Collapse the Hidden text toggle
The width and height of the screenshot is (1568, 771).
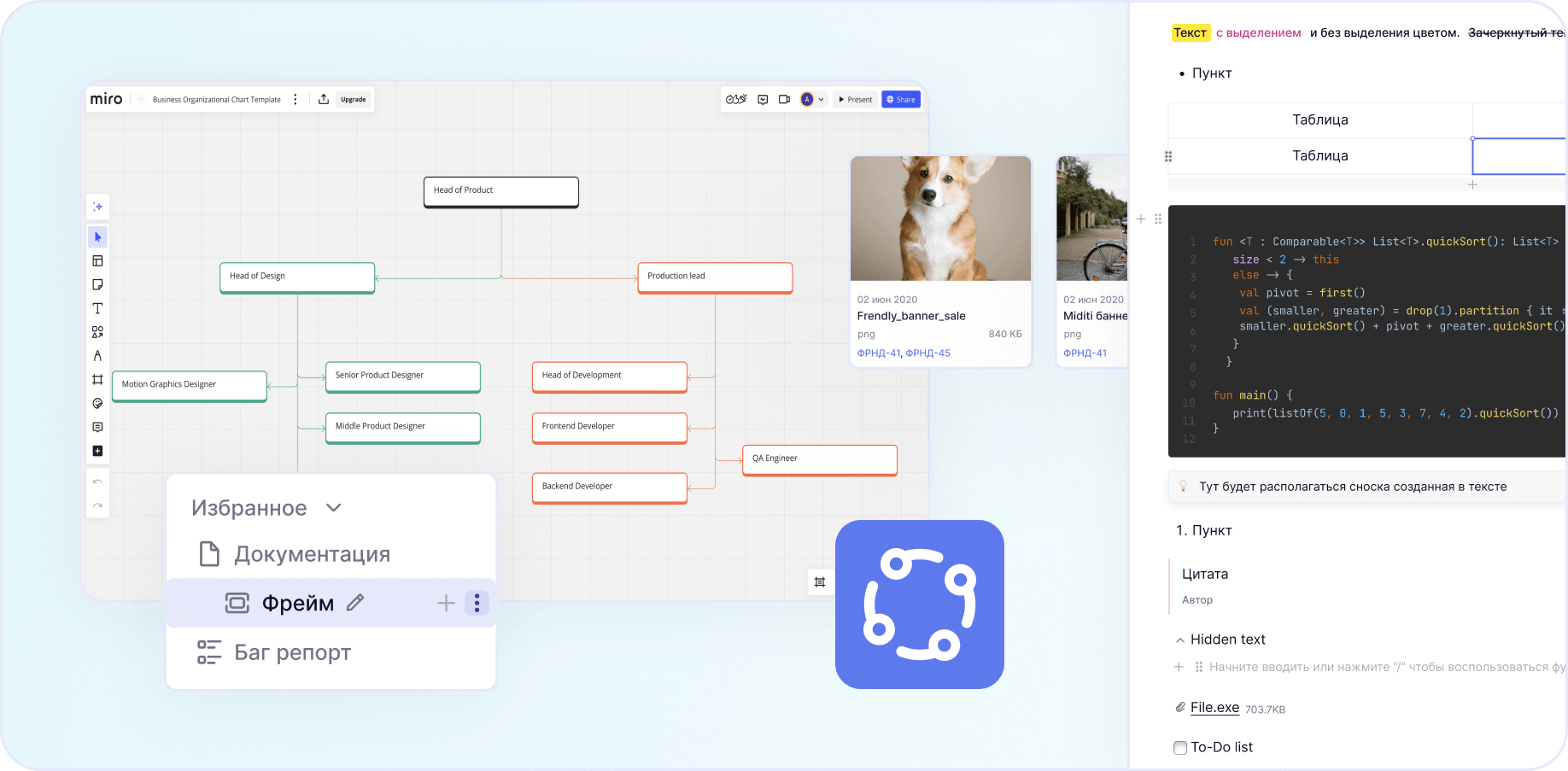coord(1180,640)
